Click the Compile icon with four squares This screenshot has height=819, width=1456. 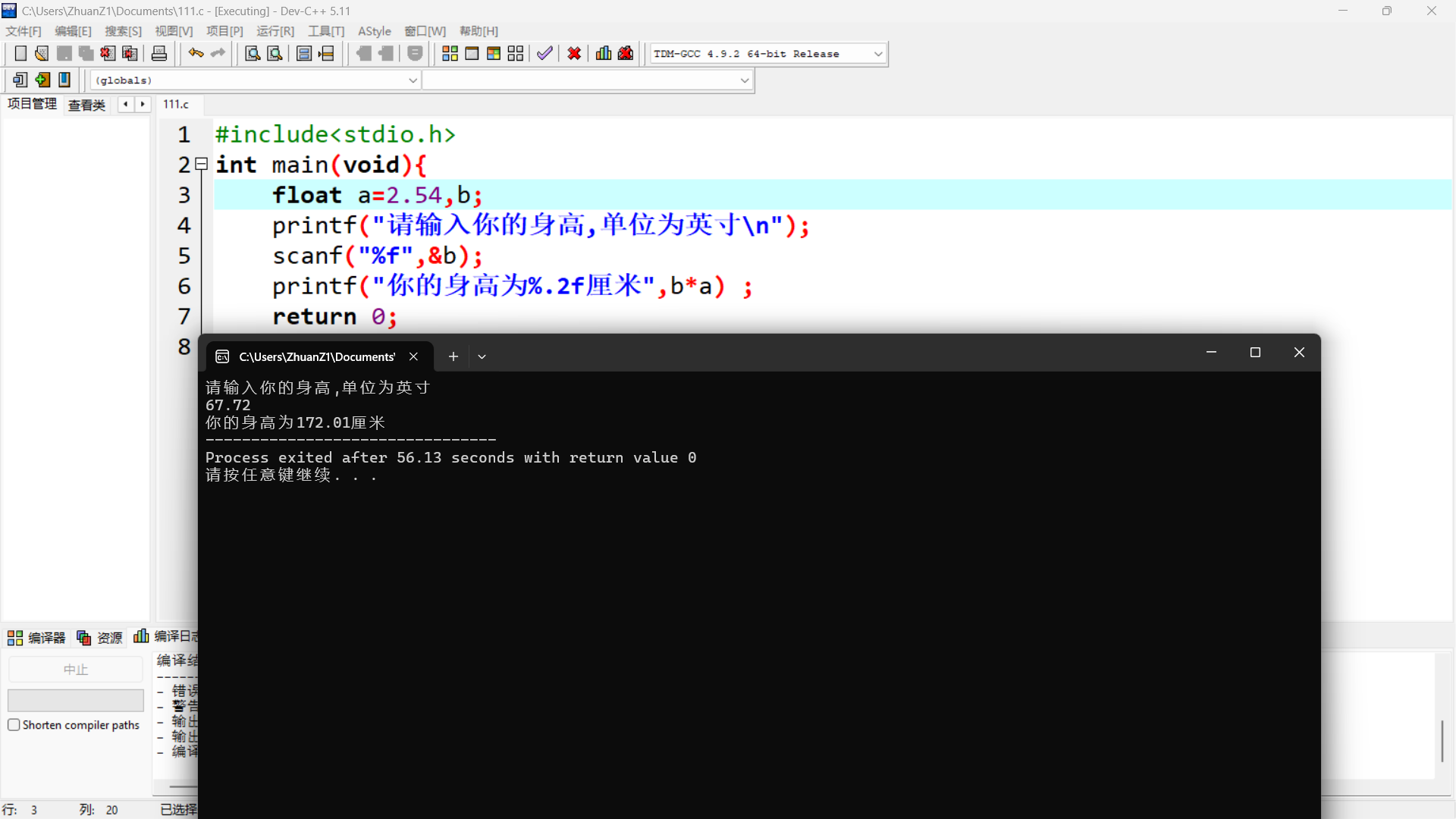pos(450,54)
